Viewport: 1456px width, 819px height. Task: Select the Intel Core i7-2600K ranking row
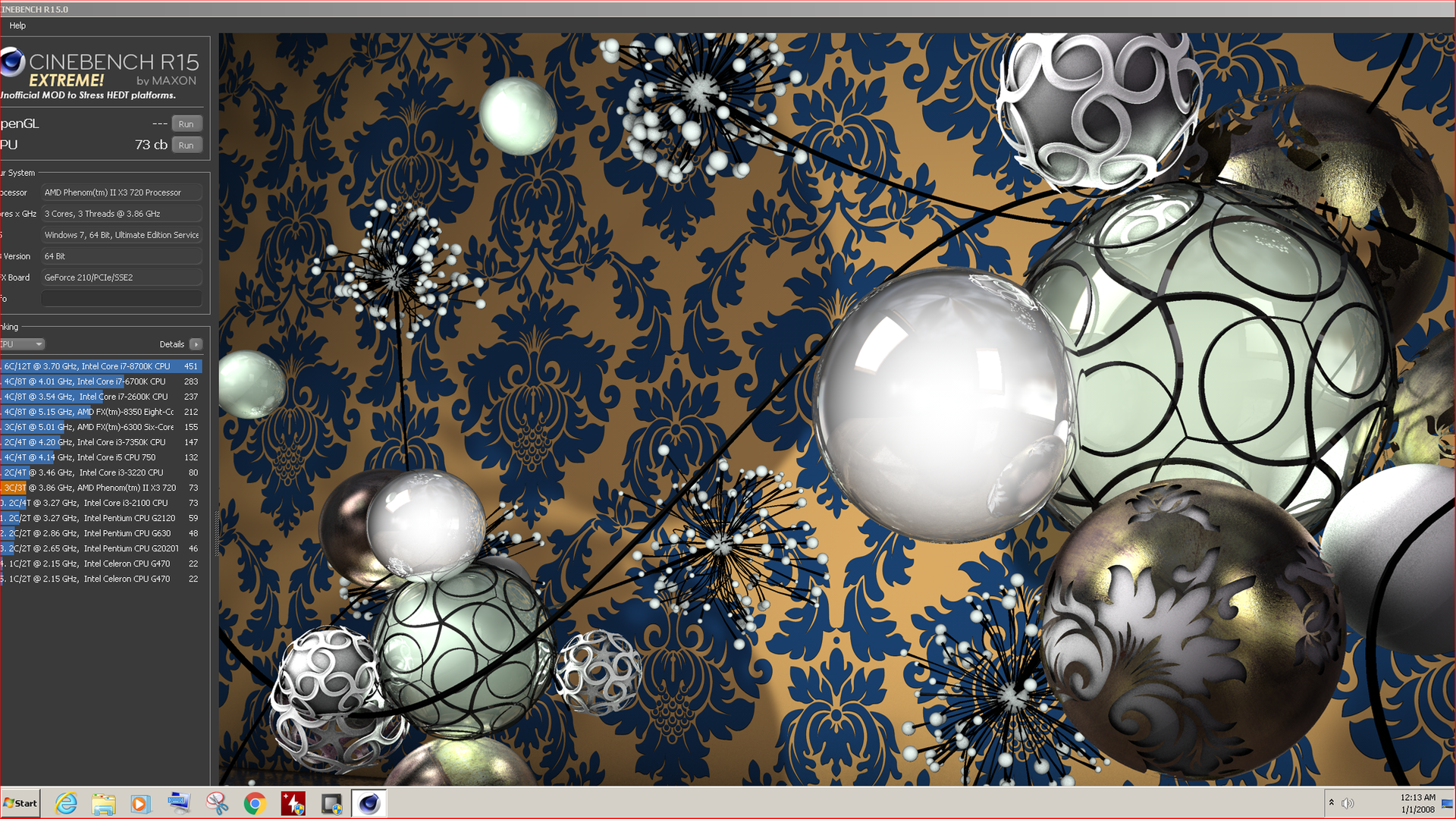coord(101,397)
